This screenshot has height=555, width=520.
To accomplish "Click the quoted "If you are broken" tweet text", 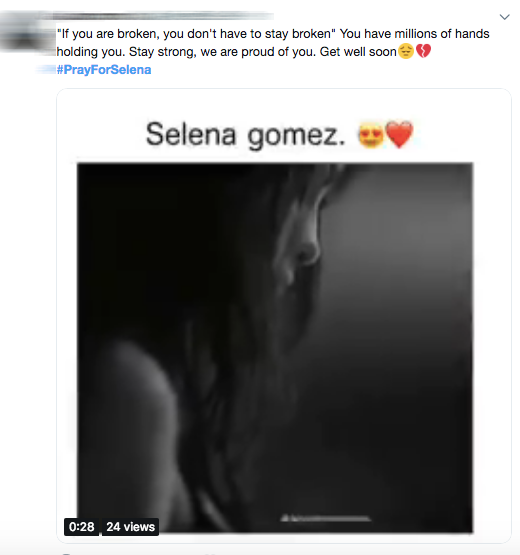I will click(196, 34).
